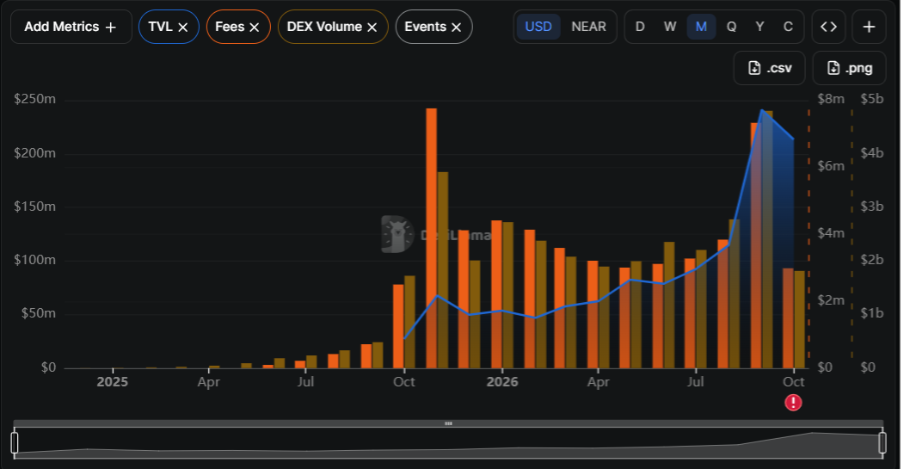This screenshot has width=901, height=469.
Task: Click the Events chip label
Action: pyautogui.click(x=425, y=27)
